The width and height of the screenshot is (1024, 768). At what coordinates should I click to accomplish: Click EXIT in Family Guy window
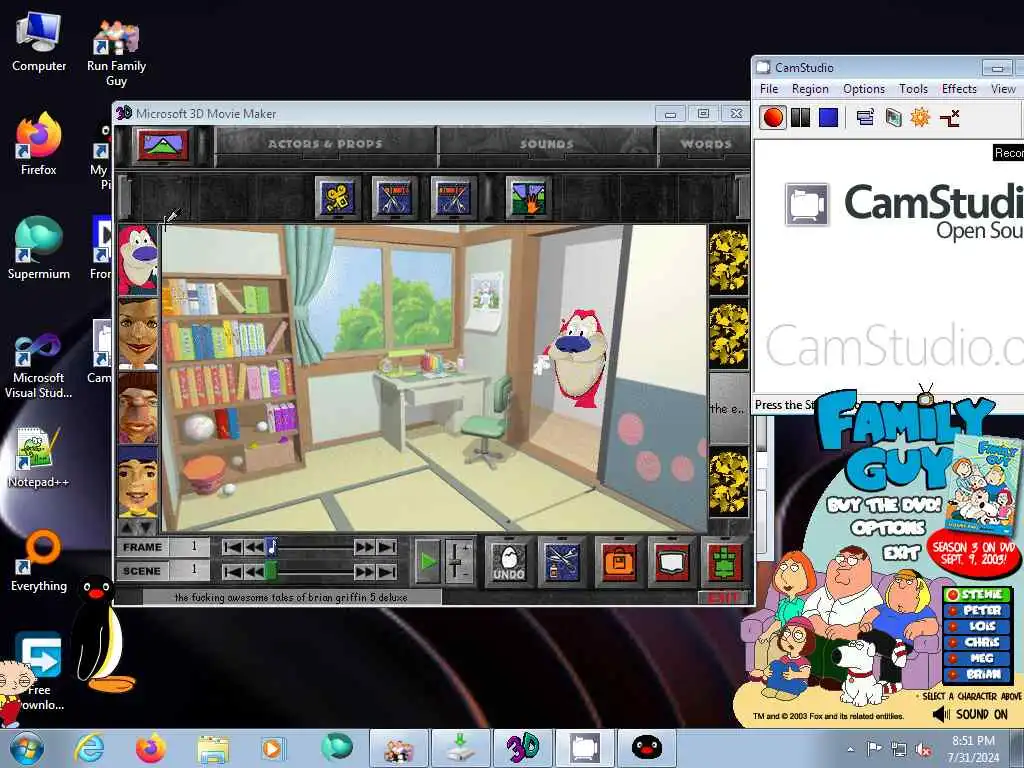901,554
